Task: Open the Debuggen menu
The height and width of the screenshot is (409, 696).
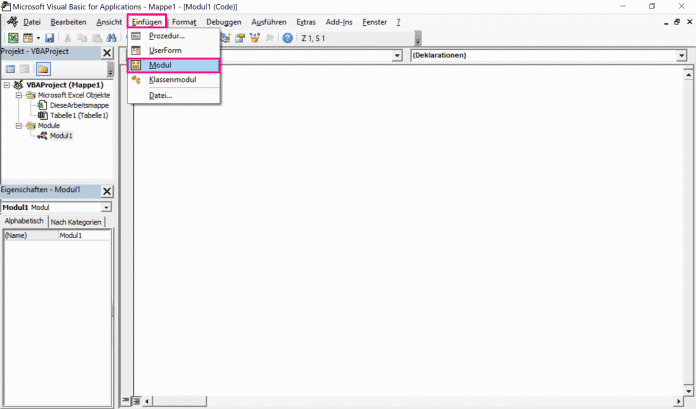Action: [x=224, y=21]
